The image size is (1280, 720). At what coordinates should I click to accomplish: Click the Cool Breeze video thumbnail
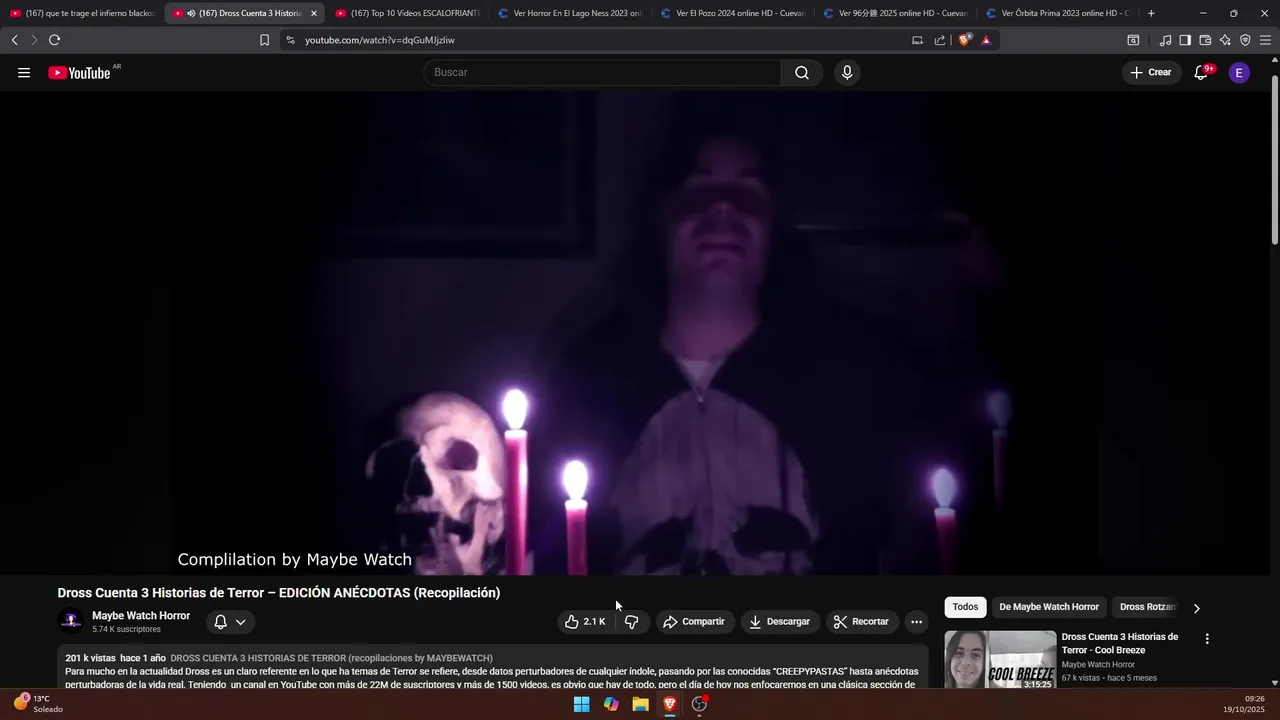[1000, 660]
